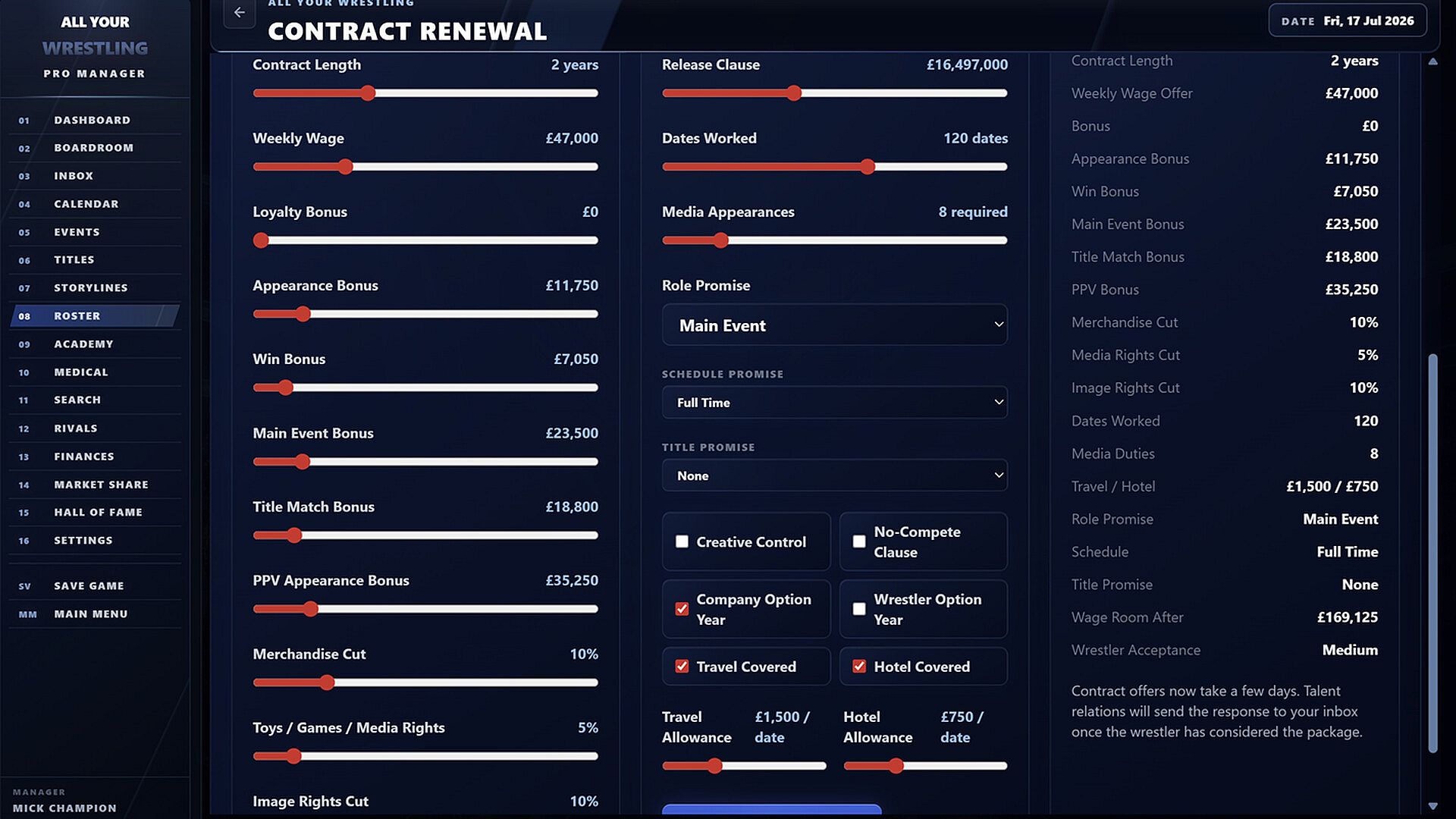Enable the Creative Control checkbox

click(682, 541)
